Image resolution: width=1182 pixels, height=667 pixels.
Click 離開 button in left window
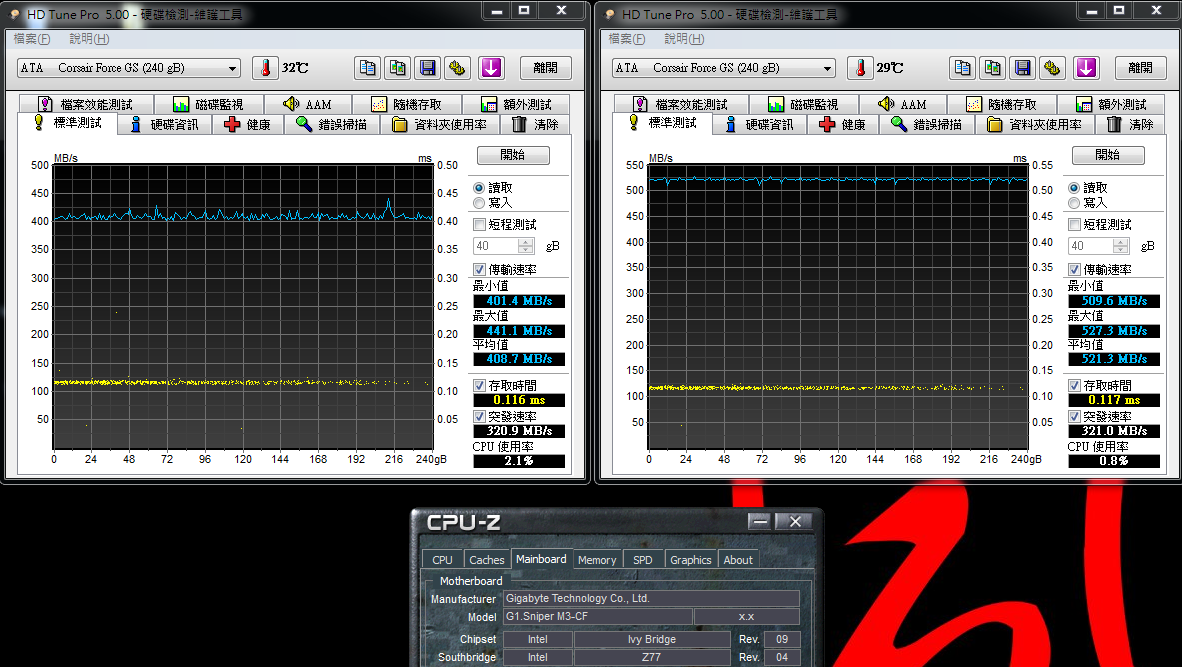tap(546, 68)
